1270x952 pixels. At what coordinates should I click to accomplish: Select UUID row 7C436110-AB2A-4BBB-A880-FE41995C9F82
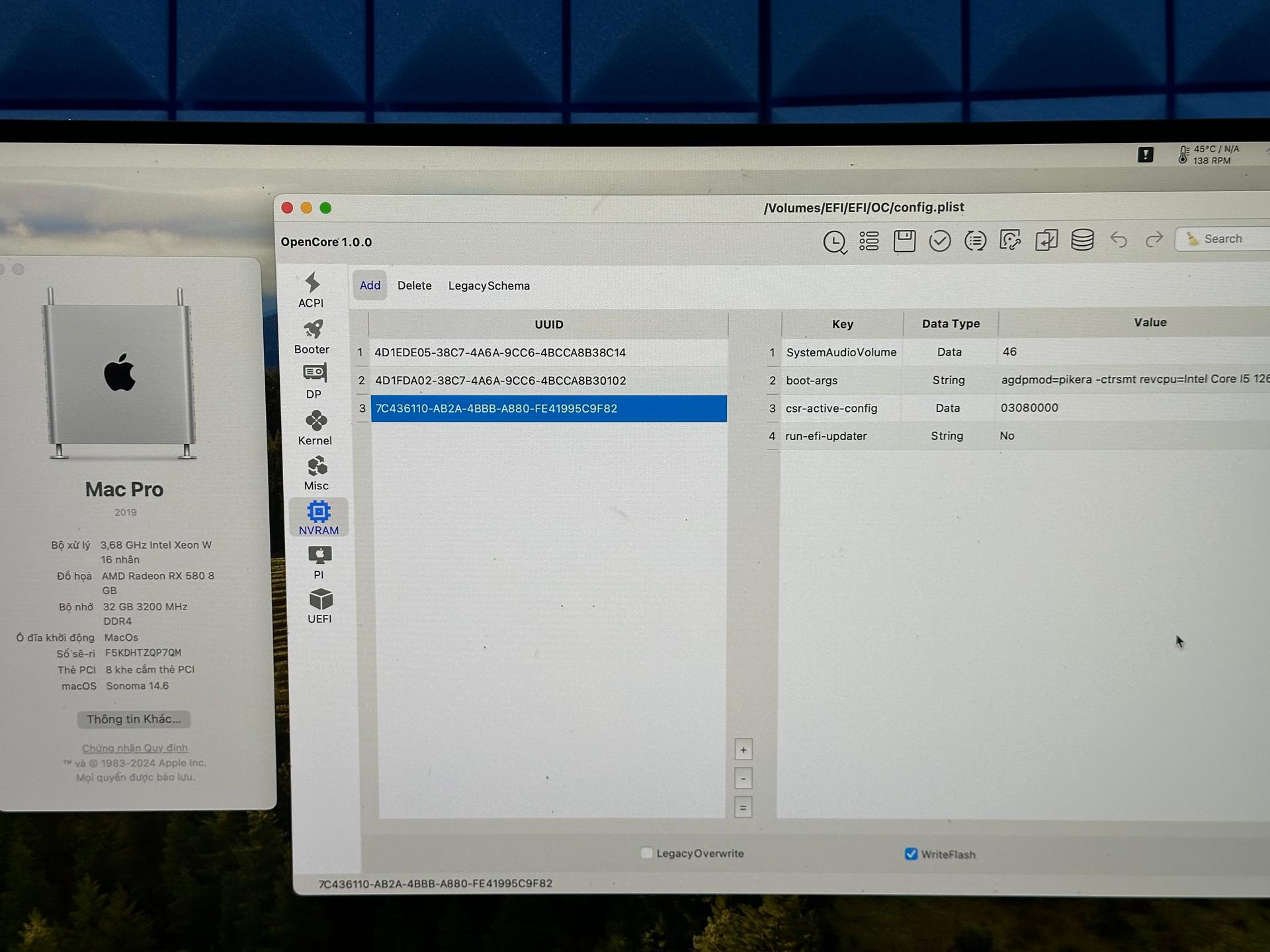[x=548, y=409]
